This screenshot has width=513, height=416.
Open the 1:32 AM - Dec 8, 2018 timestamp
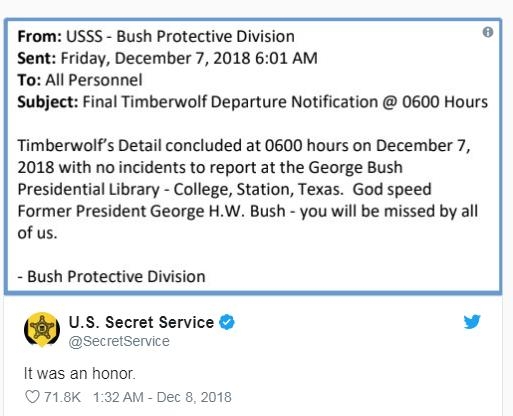(162, 397)
